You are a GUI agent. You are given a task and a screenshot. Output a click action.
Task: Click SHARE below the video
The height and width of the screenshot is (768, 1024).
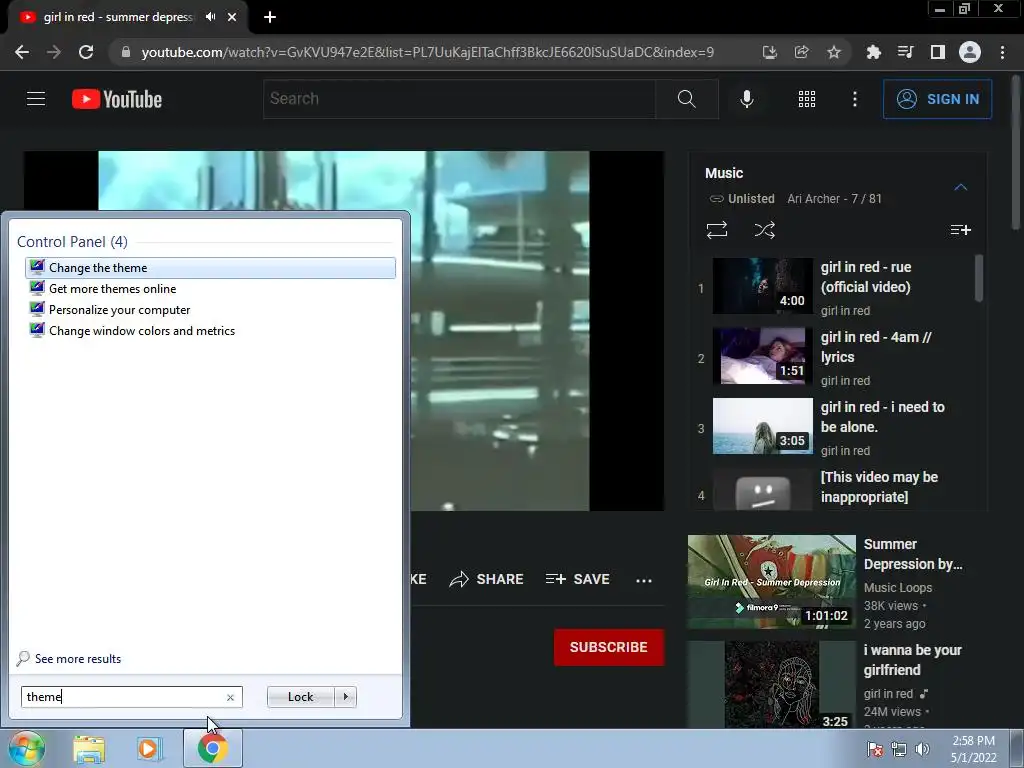[x=487, y=579]
